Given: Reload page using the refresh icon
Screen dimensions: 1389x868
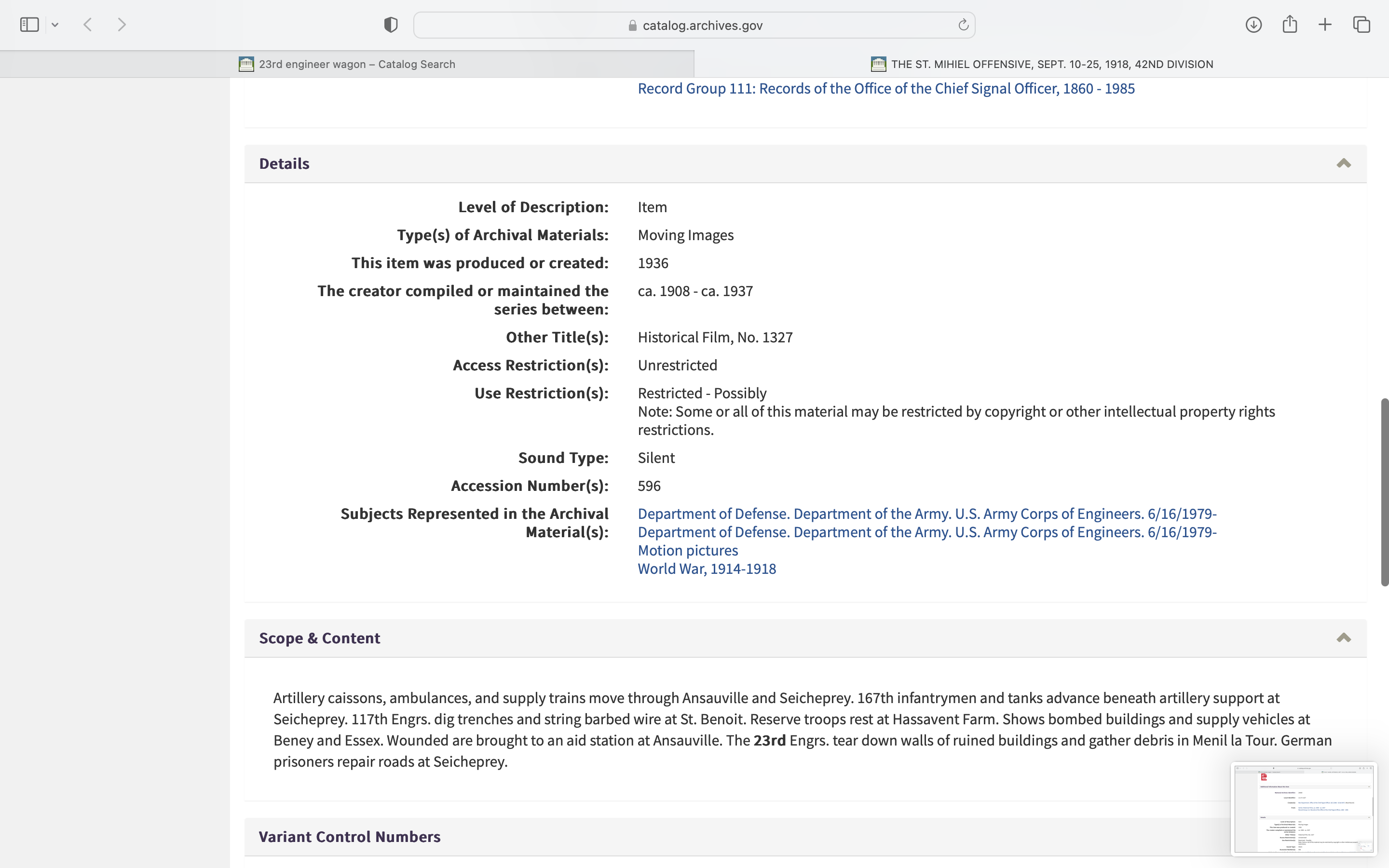Looking at the screenshot, I should [963, 25].
